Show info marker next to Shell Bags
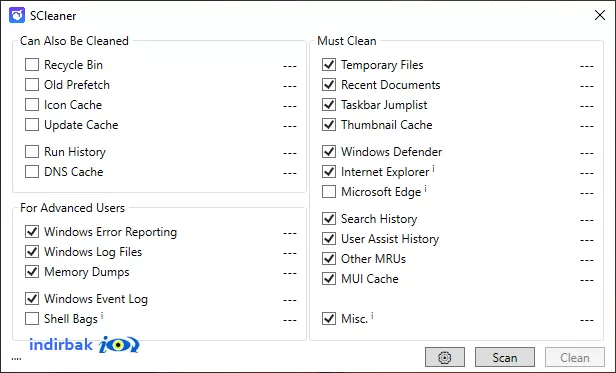Image resolution: width=616 pixels, height=373 pixels. [x=102, y=315]
